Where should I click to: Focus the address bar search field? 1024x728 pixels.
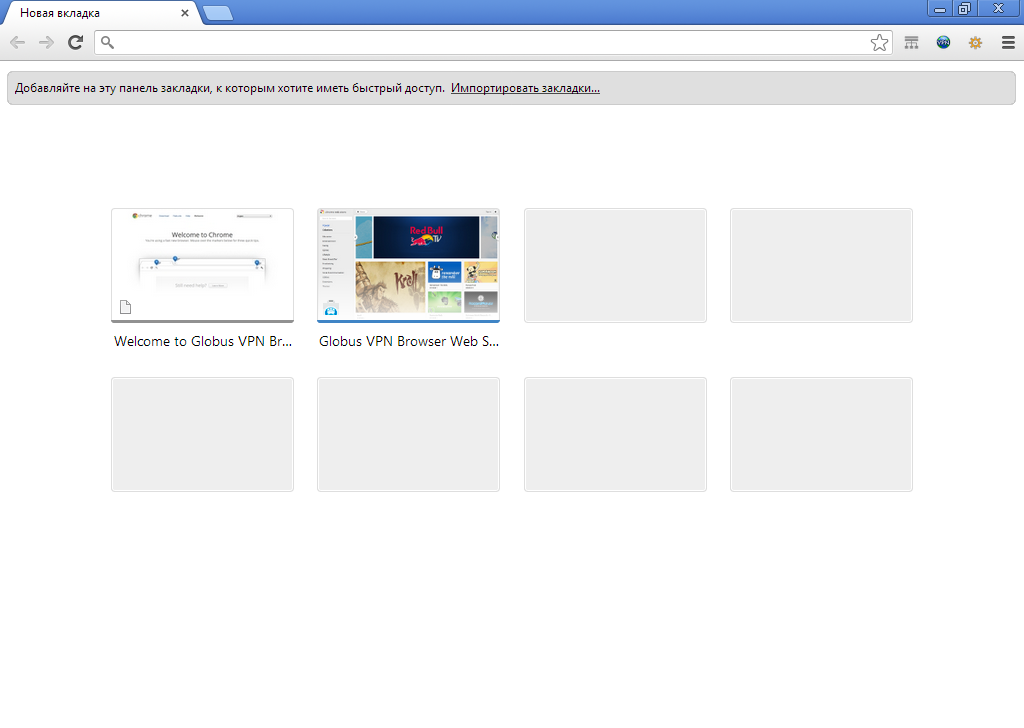[x=490, y=42]
